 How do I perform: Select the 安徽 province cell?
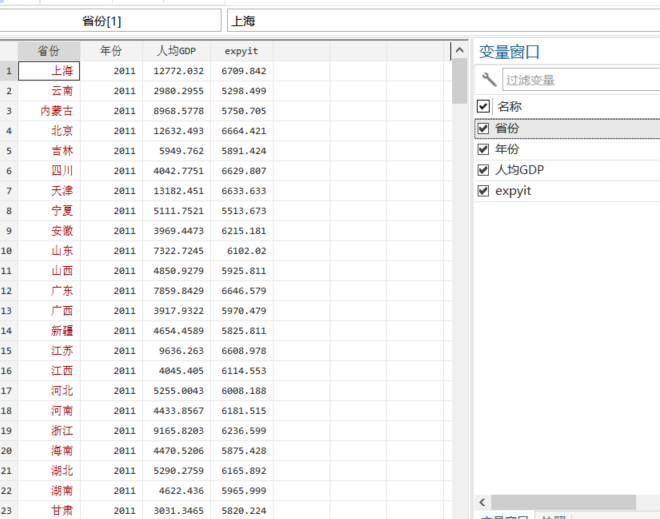[x=49, y=231]
